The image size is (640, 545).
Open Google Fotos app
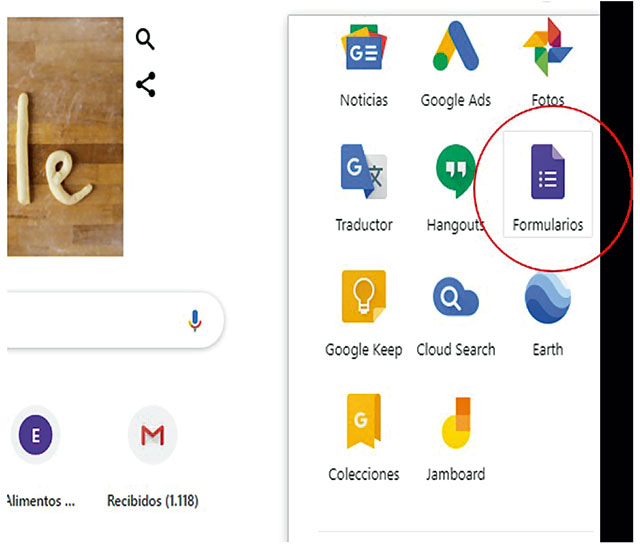point(547,52)
